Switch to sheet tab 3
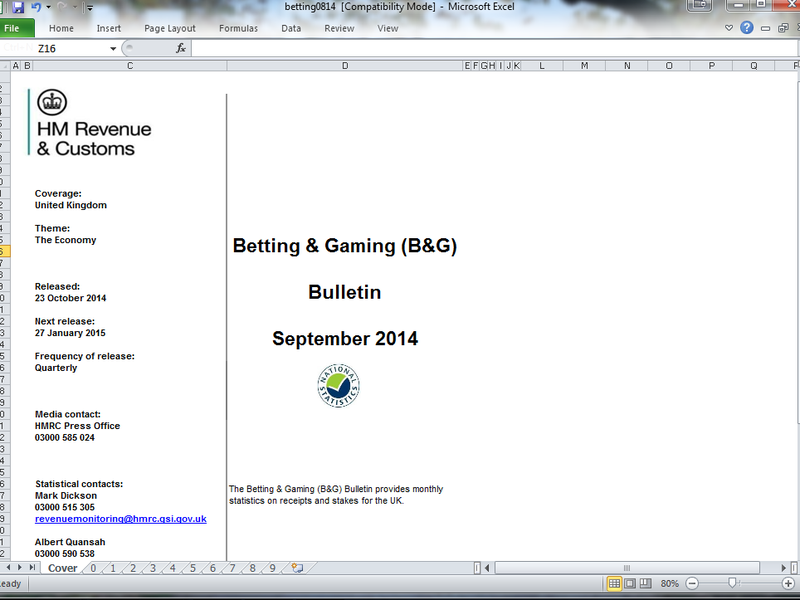800x600 pixels. click(153, 568)
